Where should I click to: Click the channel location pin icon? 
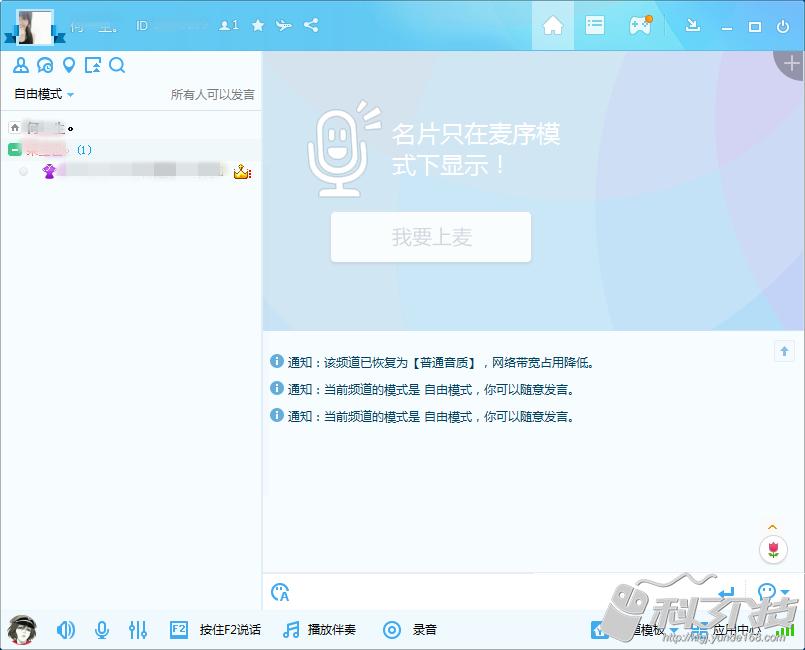[x=67, y=65]
